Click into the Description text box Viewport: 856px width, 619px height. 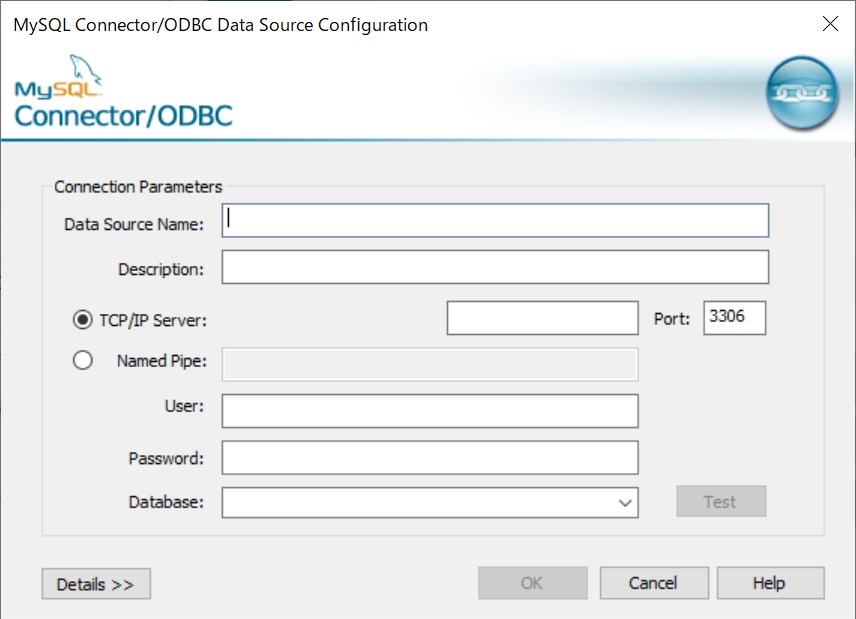click(x=495, y=267)
